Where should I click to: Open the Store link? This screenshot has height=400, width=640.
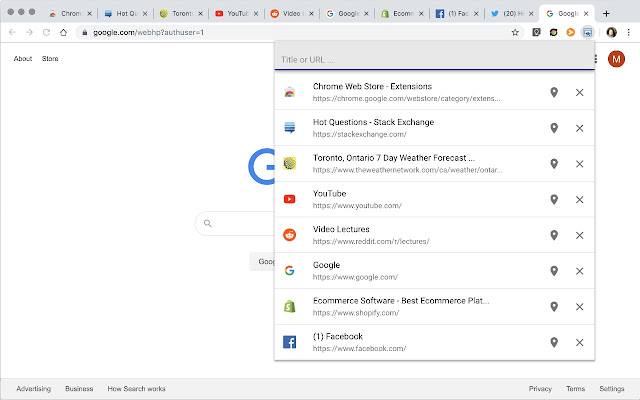[50, 59]
